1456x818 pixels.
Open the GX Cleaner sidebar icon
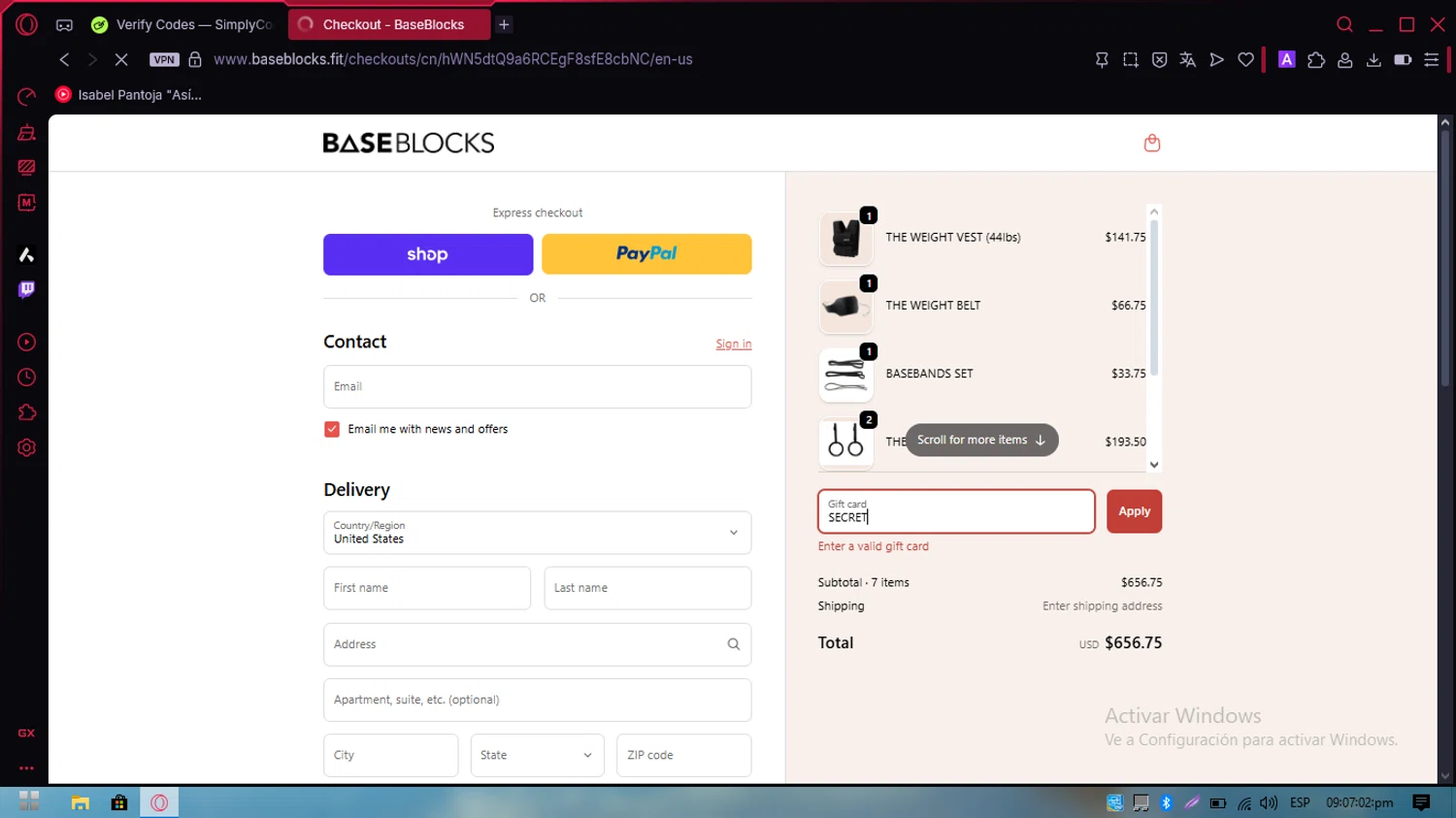pos(26,132)
